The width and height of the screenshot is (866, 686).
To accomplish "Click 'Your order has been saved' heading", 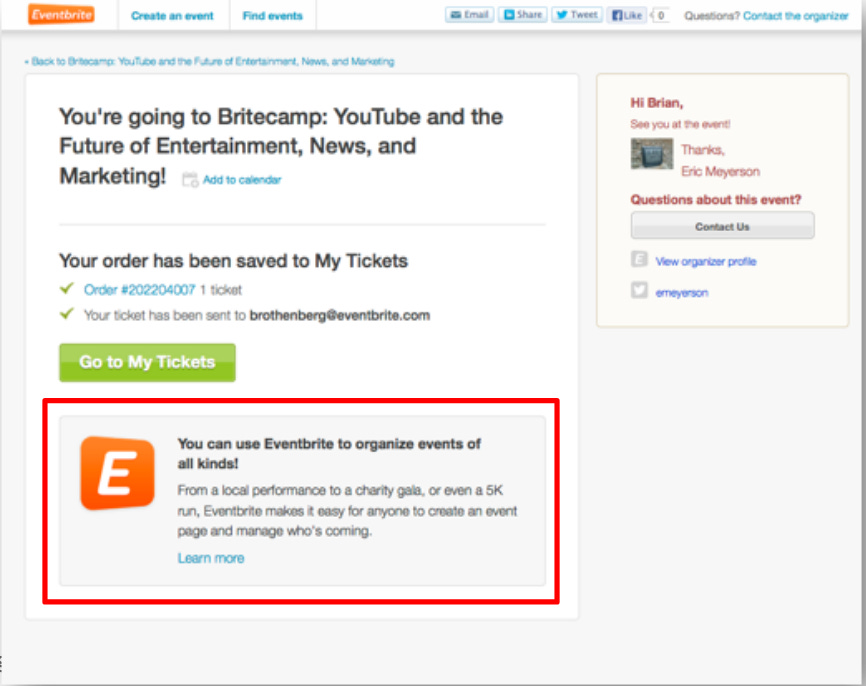I will point(233,261).
